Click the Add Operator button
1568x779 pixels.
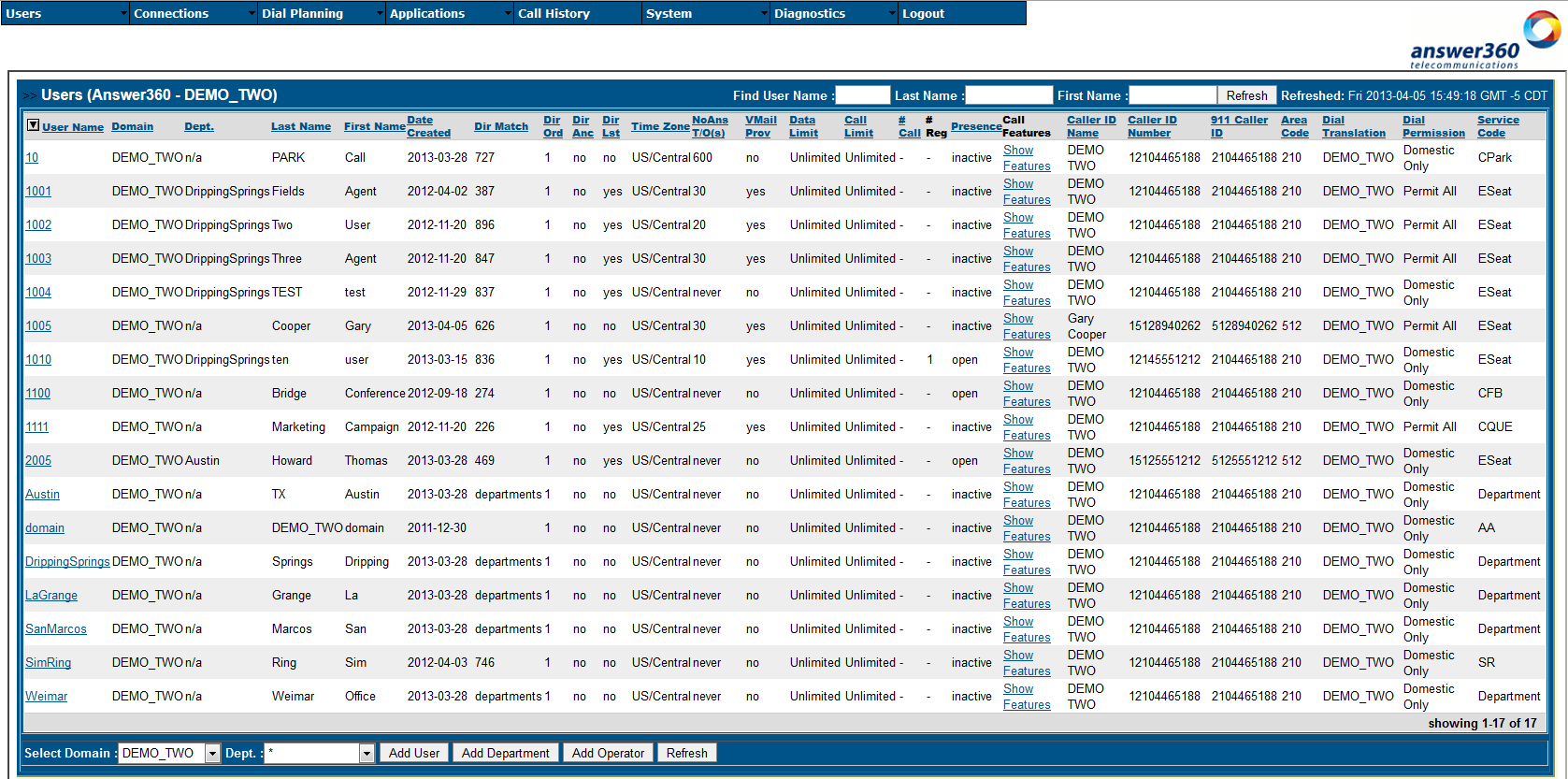609,753
